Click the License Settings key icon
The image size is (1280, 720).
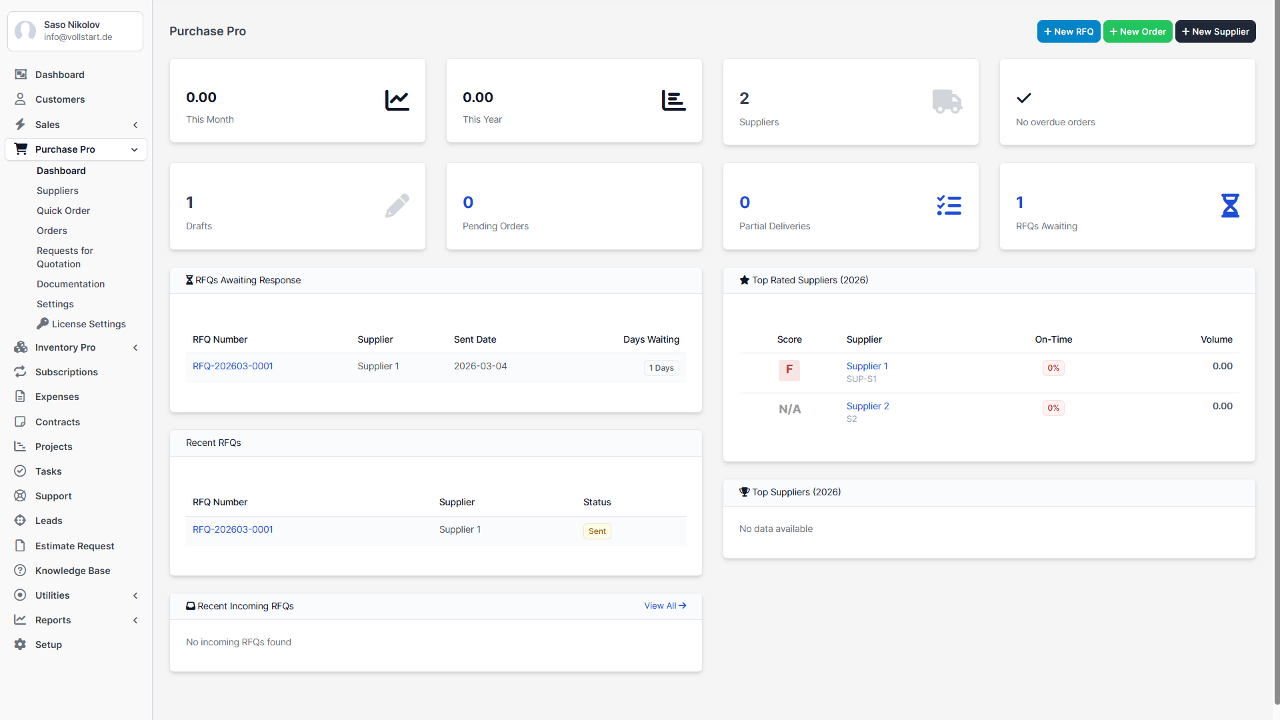[43, 324]
